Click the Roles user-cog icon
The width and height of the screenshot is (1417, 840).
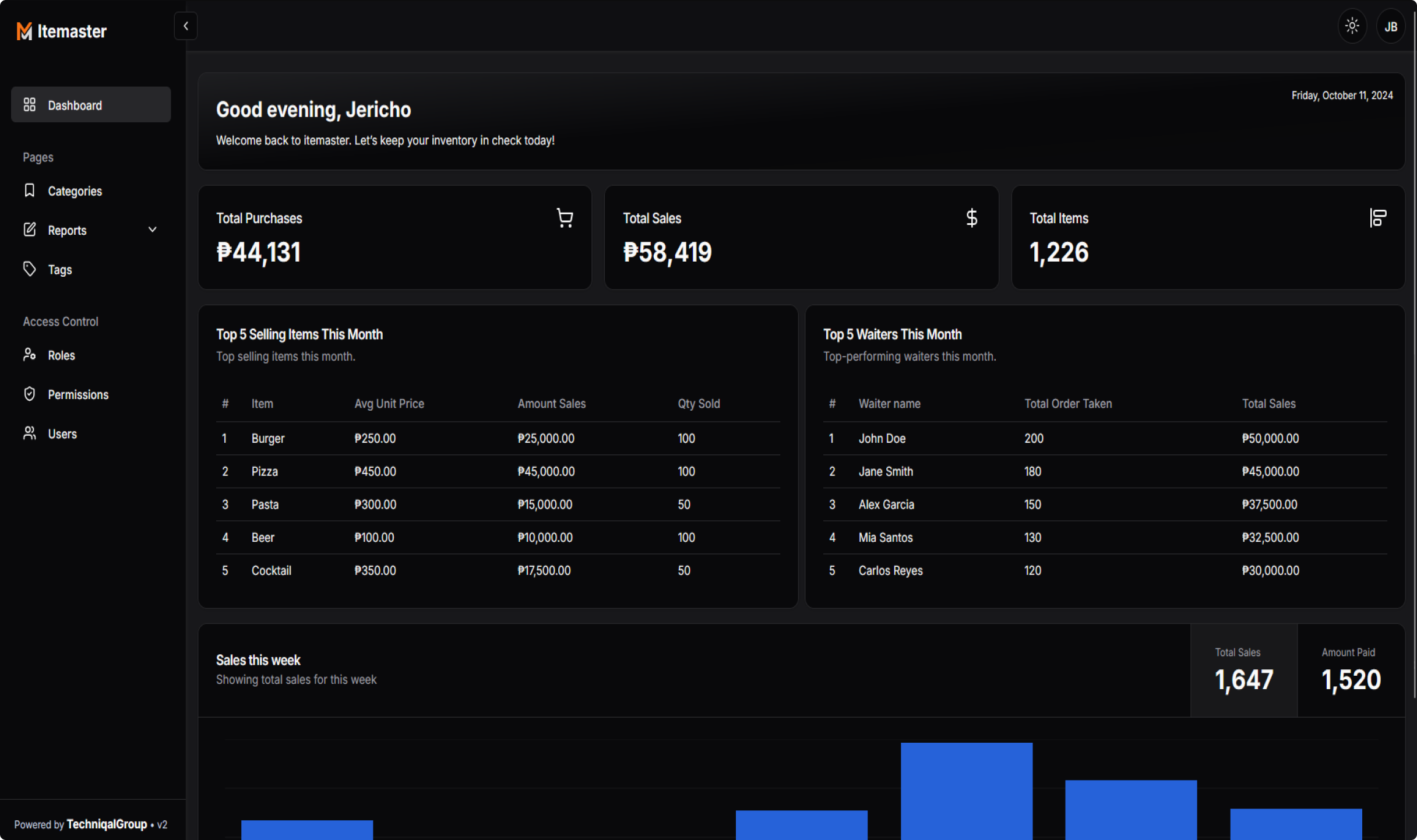[30, 355]
